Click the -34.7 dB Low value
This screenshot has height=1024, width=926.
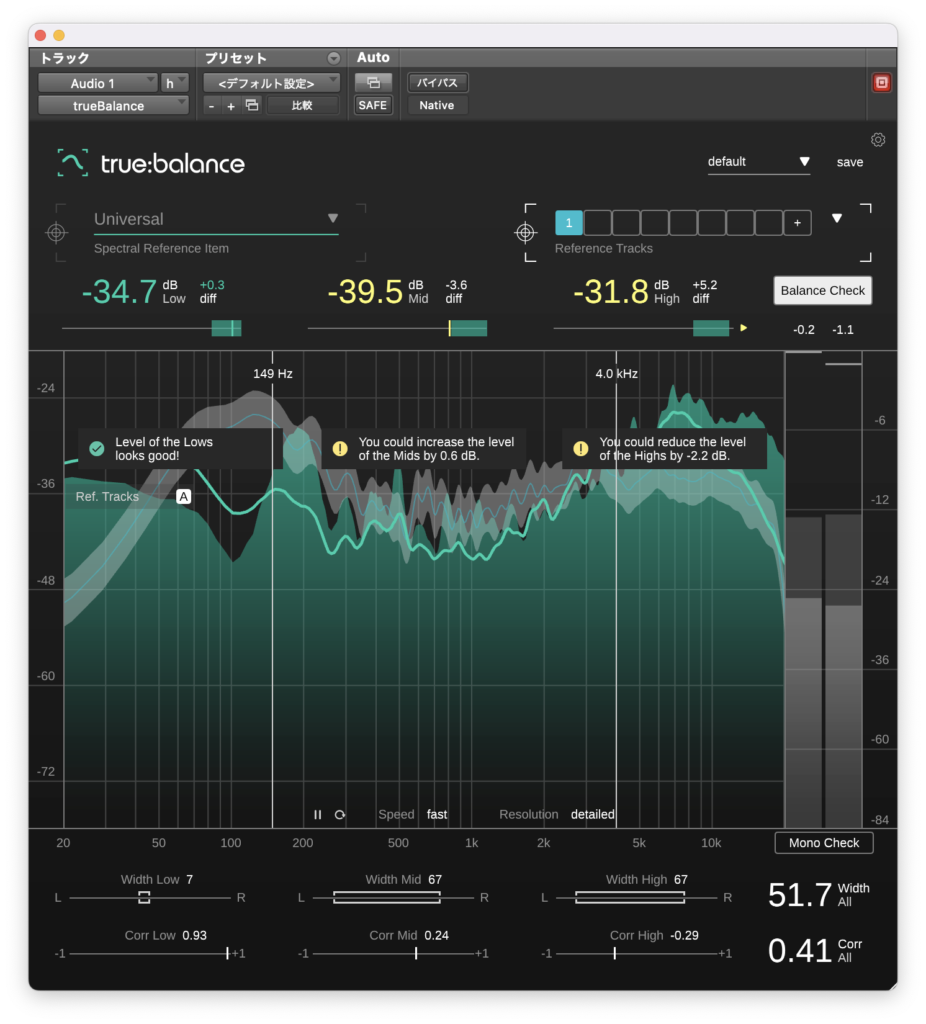click(x=120, y=291)
